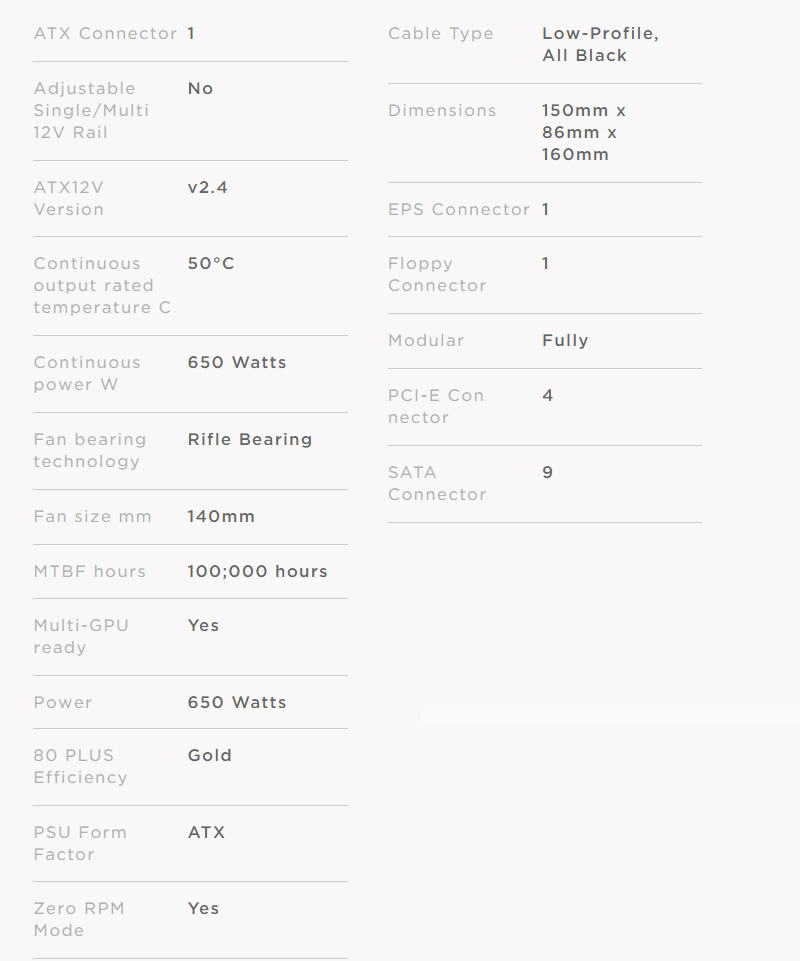Image resolution: width=800 pixels, height=961 pixels.
Task: Select the Zero RPM Mode label
Action: click(80, 919)
